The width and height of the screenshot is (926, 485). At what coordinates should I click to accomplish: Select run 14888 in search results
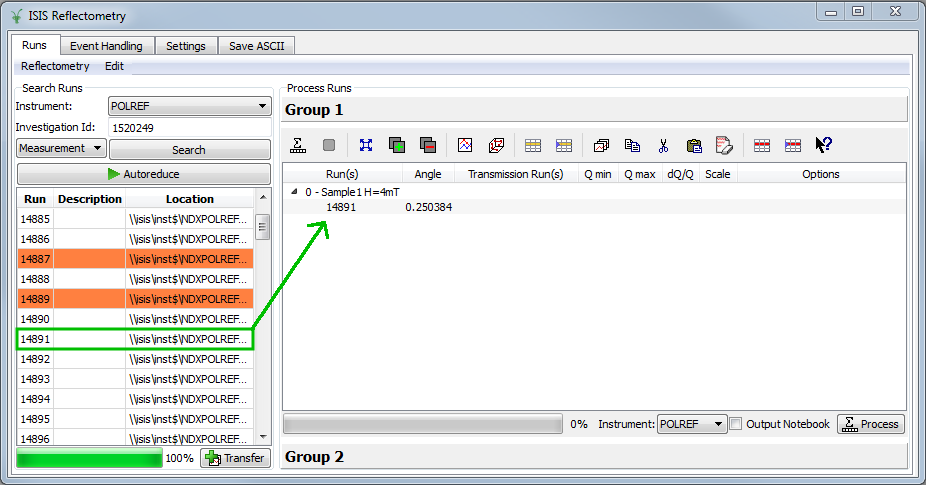click(x=135, y=279)
